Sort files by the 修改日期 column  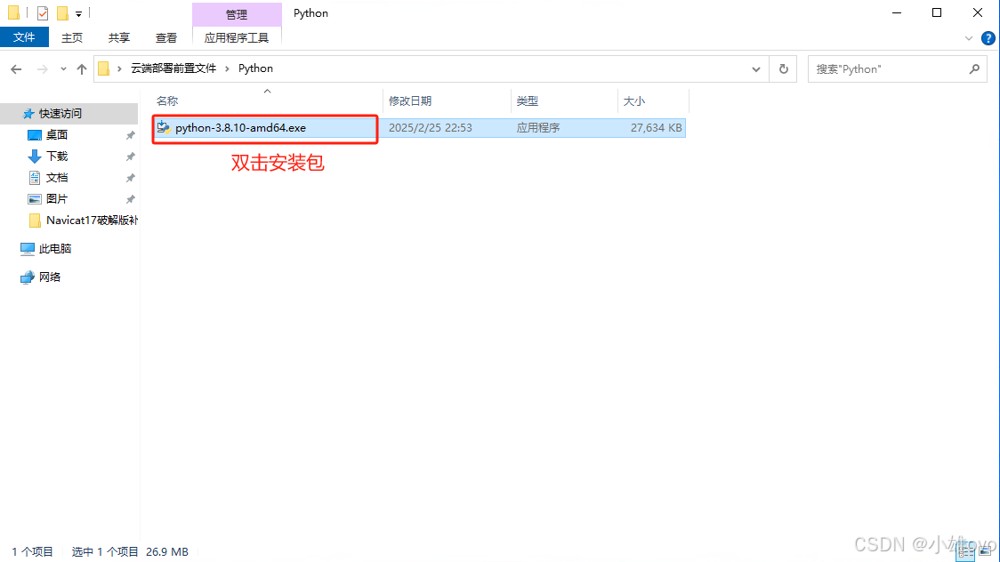[410, 101]
